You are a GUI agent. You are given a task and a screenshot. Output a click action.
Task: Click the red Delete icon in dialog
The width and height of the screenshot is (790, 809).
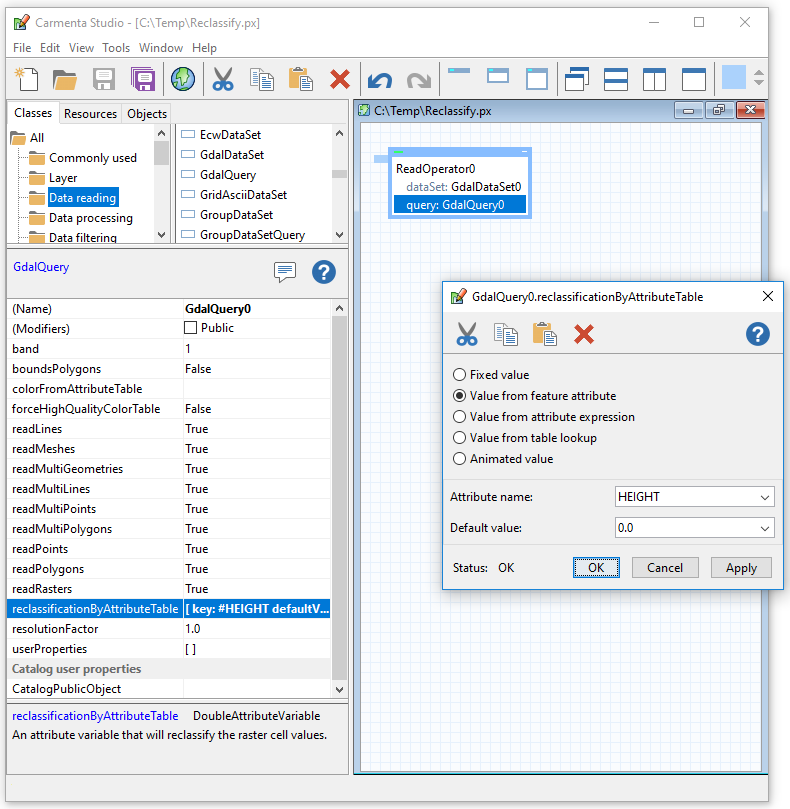tap(584, 334)
